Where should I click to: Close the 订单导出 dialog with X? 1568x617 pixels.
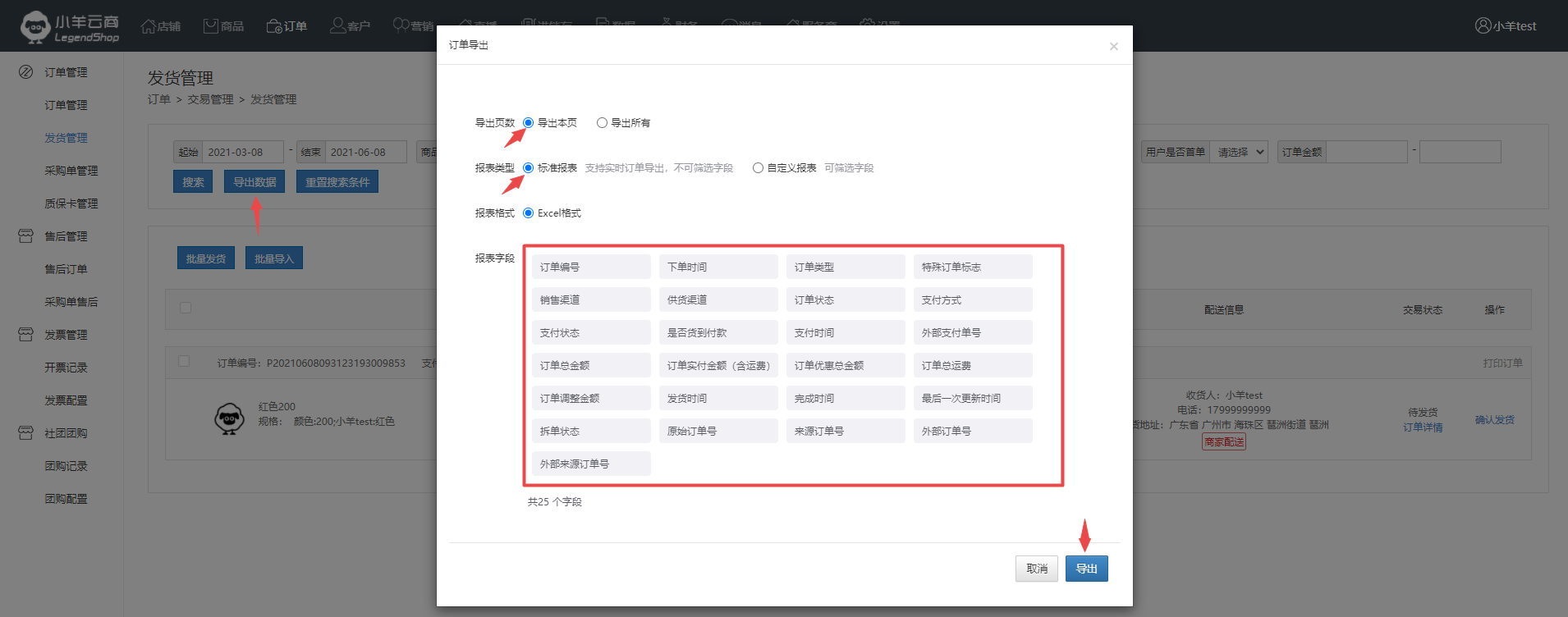1113,46
